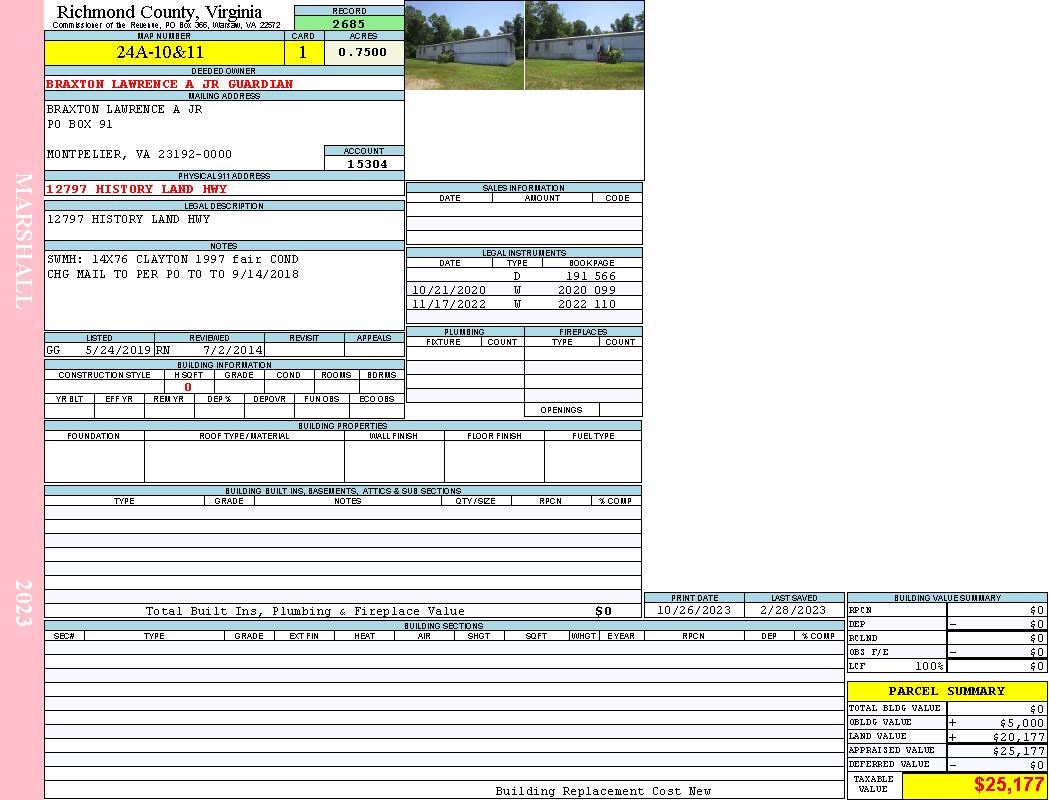Click the print date 10/26/2023
Viewport: 1050px width, 800px height.
(x=693, y=610)
